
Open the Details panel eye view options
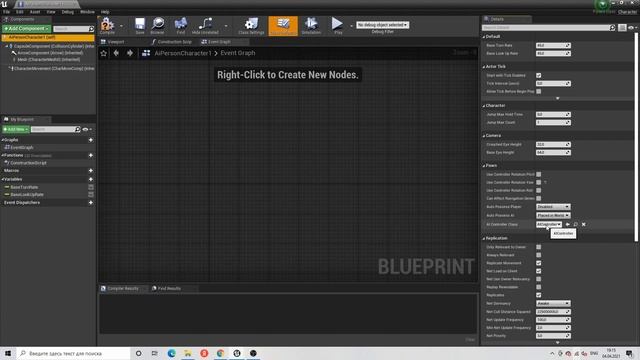coord(632,27)
